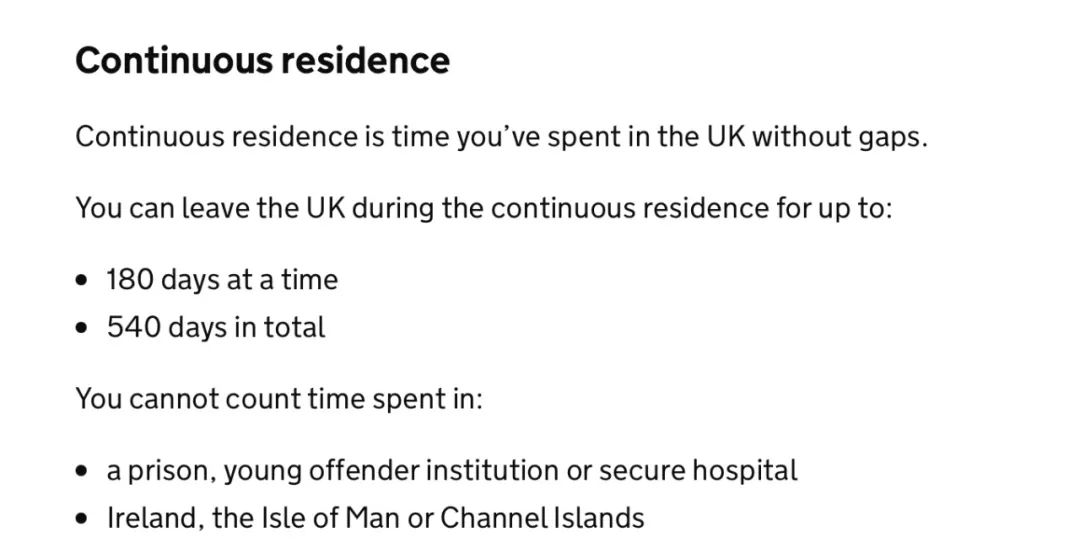Click the "You can leave the UK" paragraph
The image size is (1080, 559).
click(x=484, y=208)
